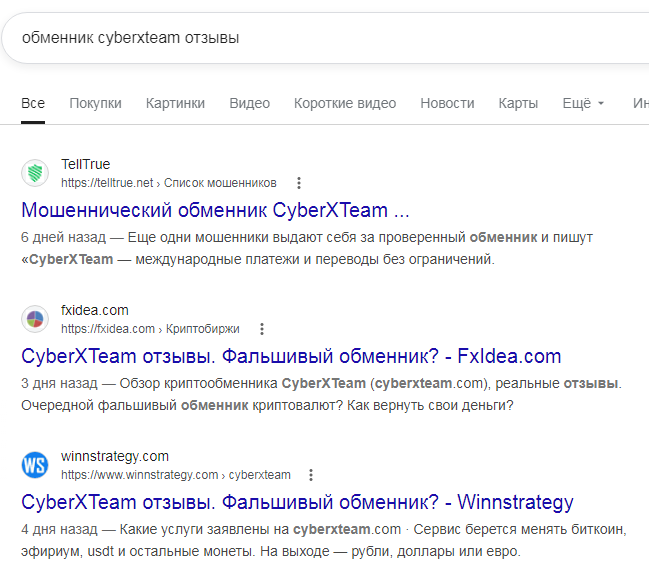Image resolution: width=649 pixels, height=564 pixels.
Task: Click the www.winnstrategy.com cyberxteam URL
Action: point(175,475)
